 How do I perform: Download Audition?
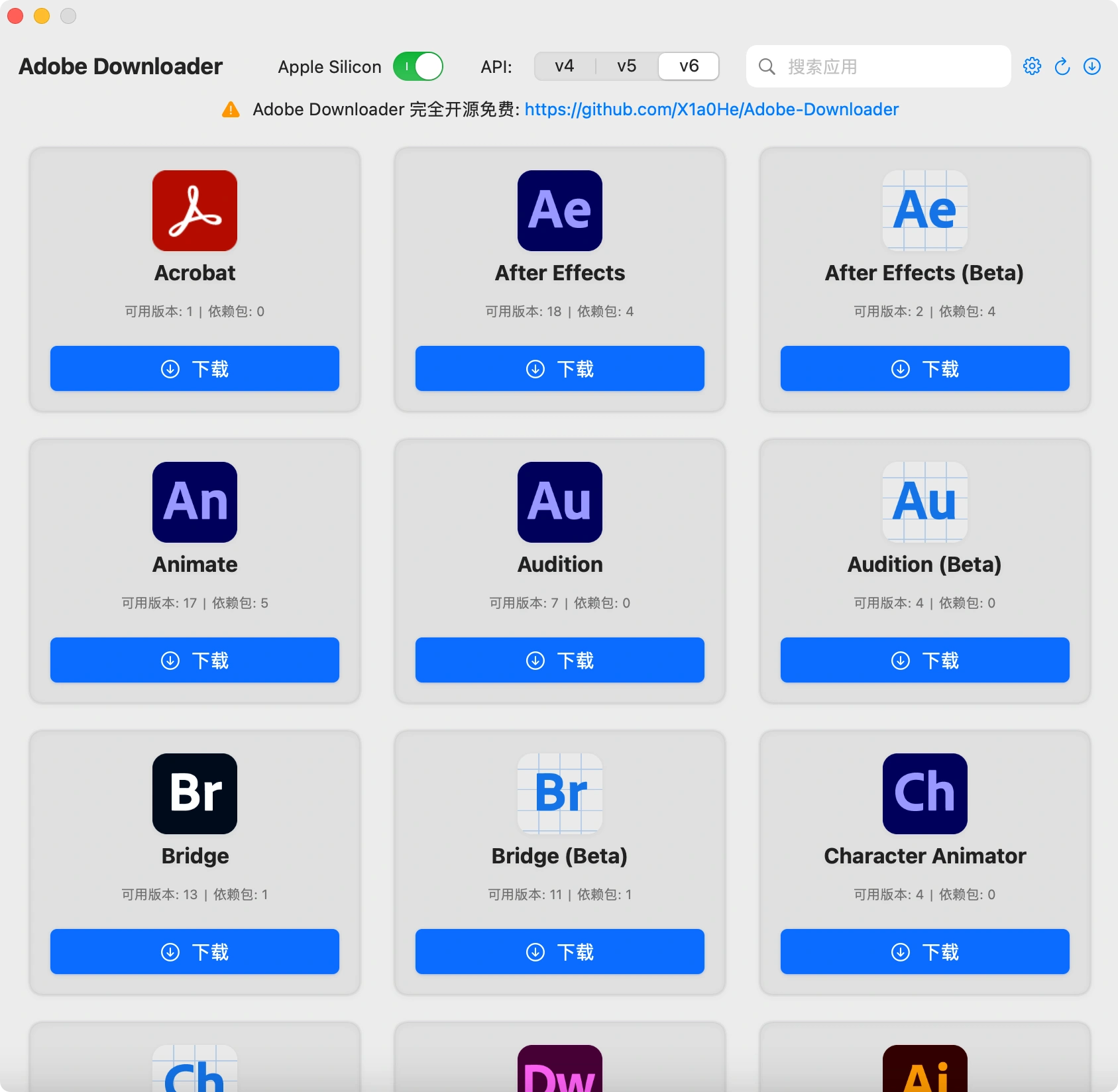point(560,660)
